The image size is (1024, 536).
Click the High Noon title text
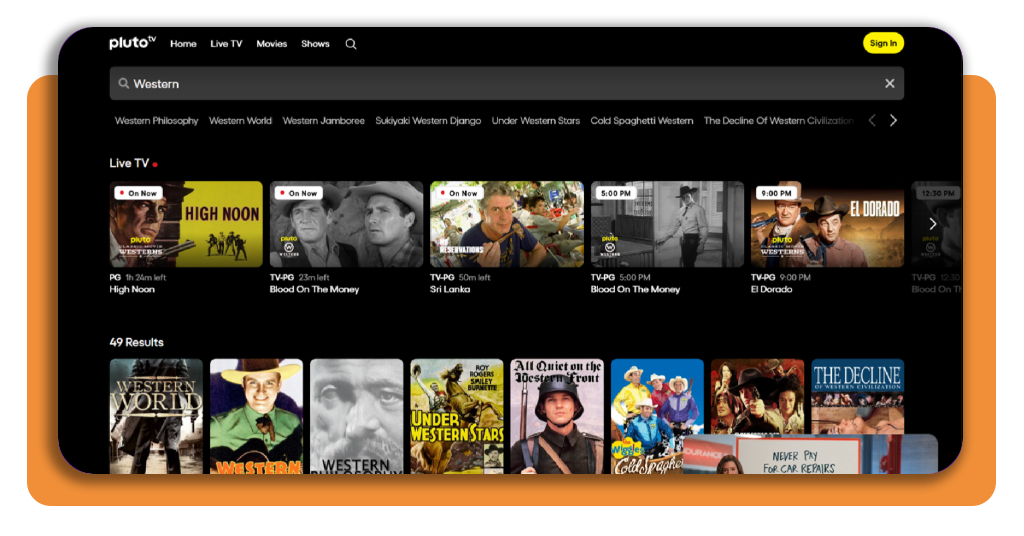pyautogui.click(x=132, y=289)
